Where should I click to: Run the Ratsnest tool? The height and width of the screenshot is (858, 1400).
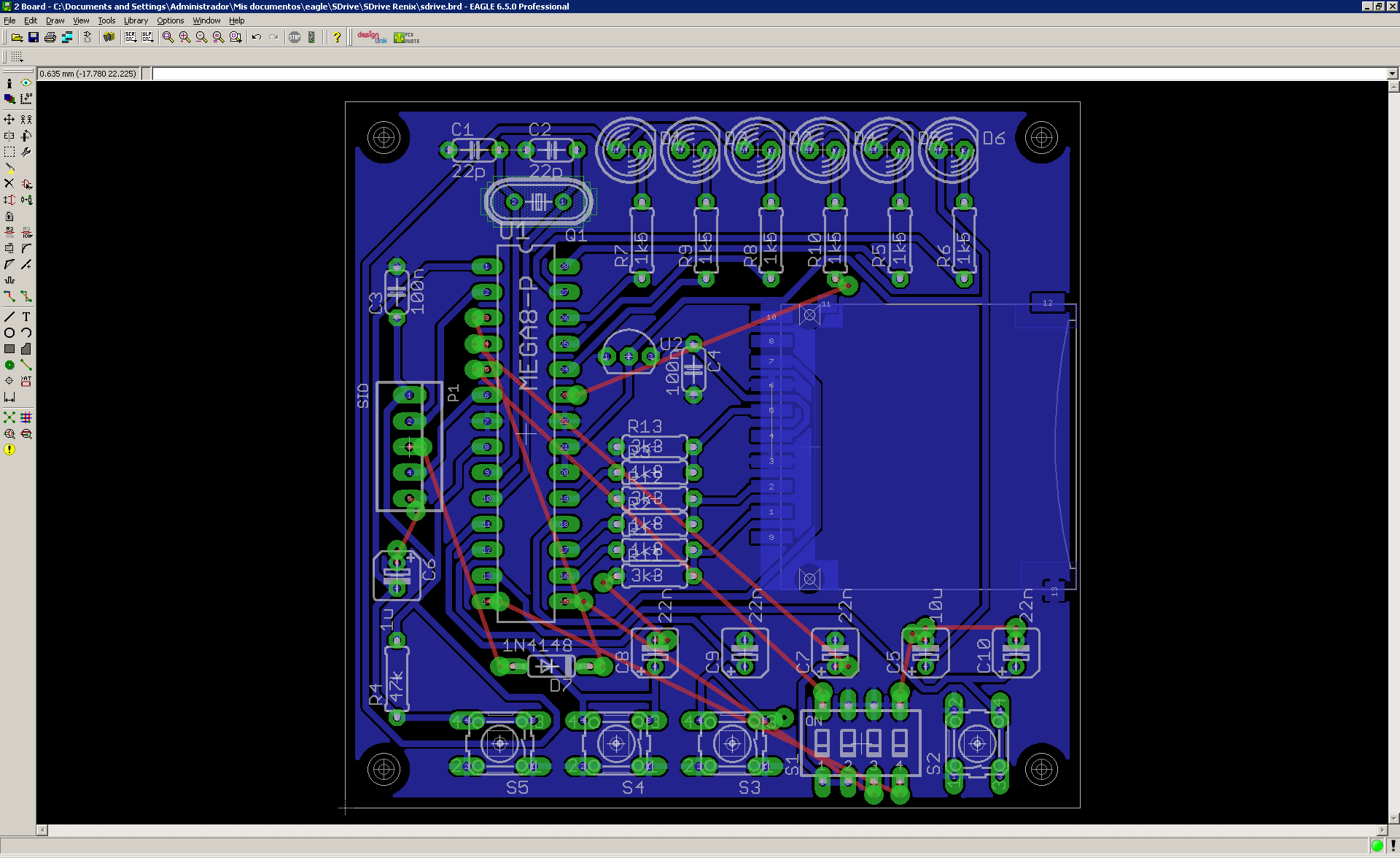point(9,417)
